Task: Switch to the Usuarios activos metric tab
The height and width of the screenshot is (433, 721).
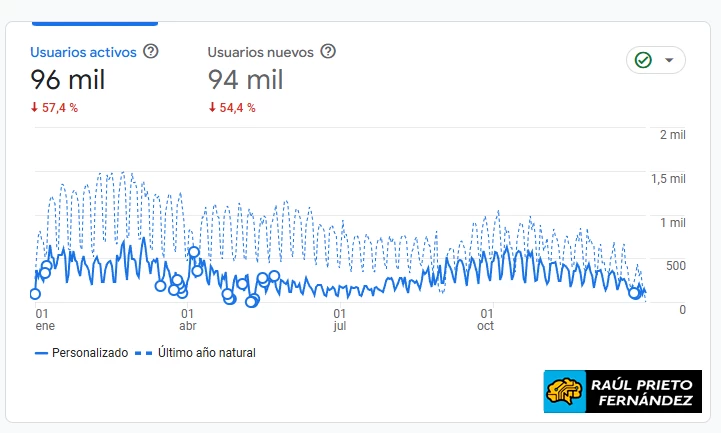Action: pyautogui.click(x=84, y=51)
